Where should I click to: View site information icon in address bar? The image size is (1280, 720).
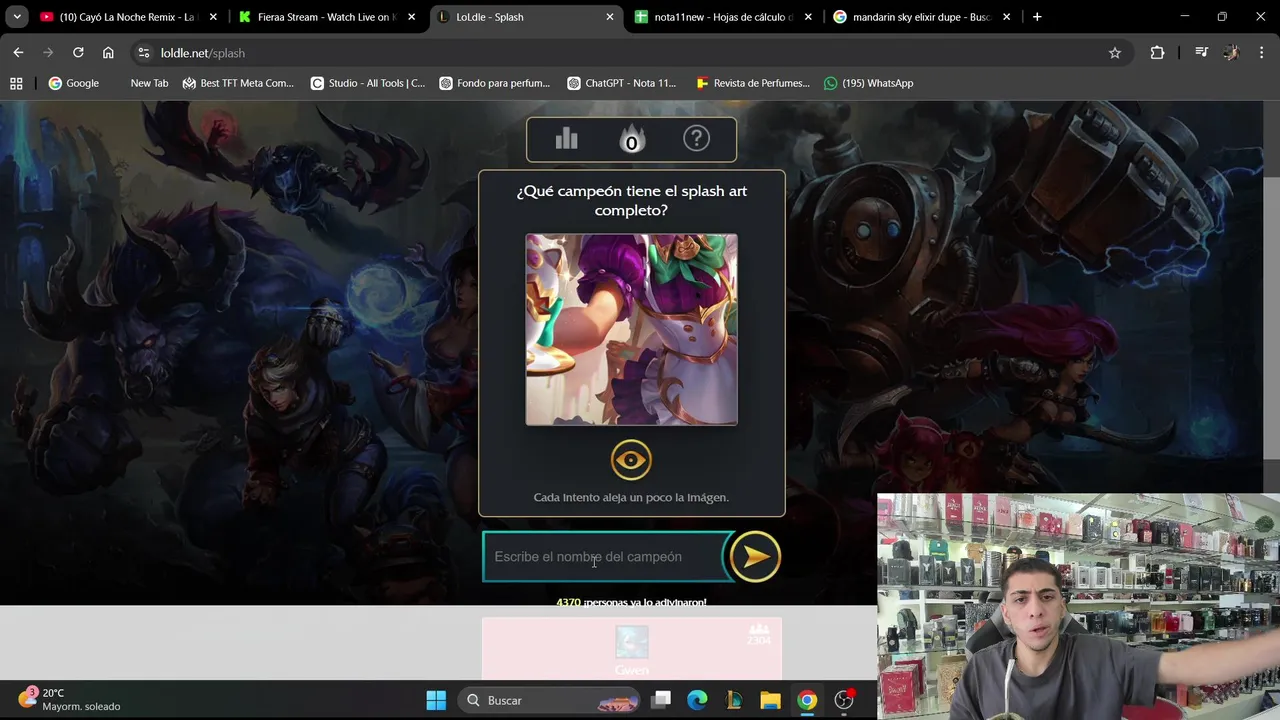(143, 53)
